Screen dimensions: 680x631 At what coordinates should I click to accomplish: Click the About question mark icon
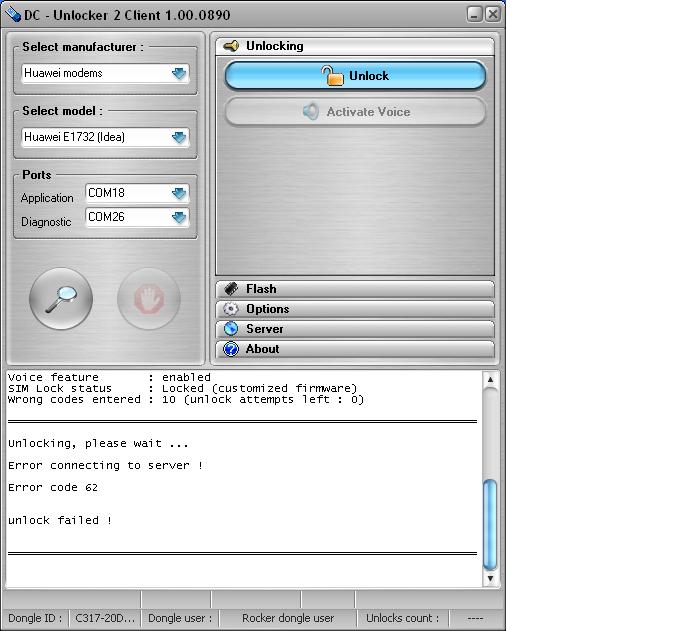pos(231,349)
